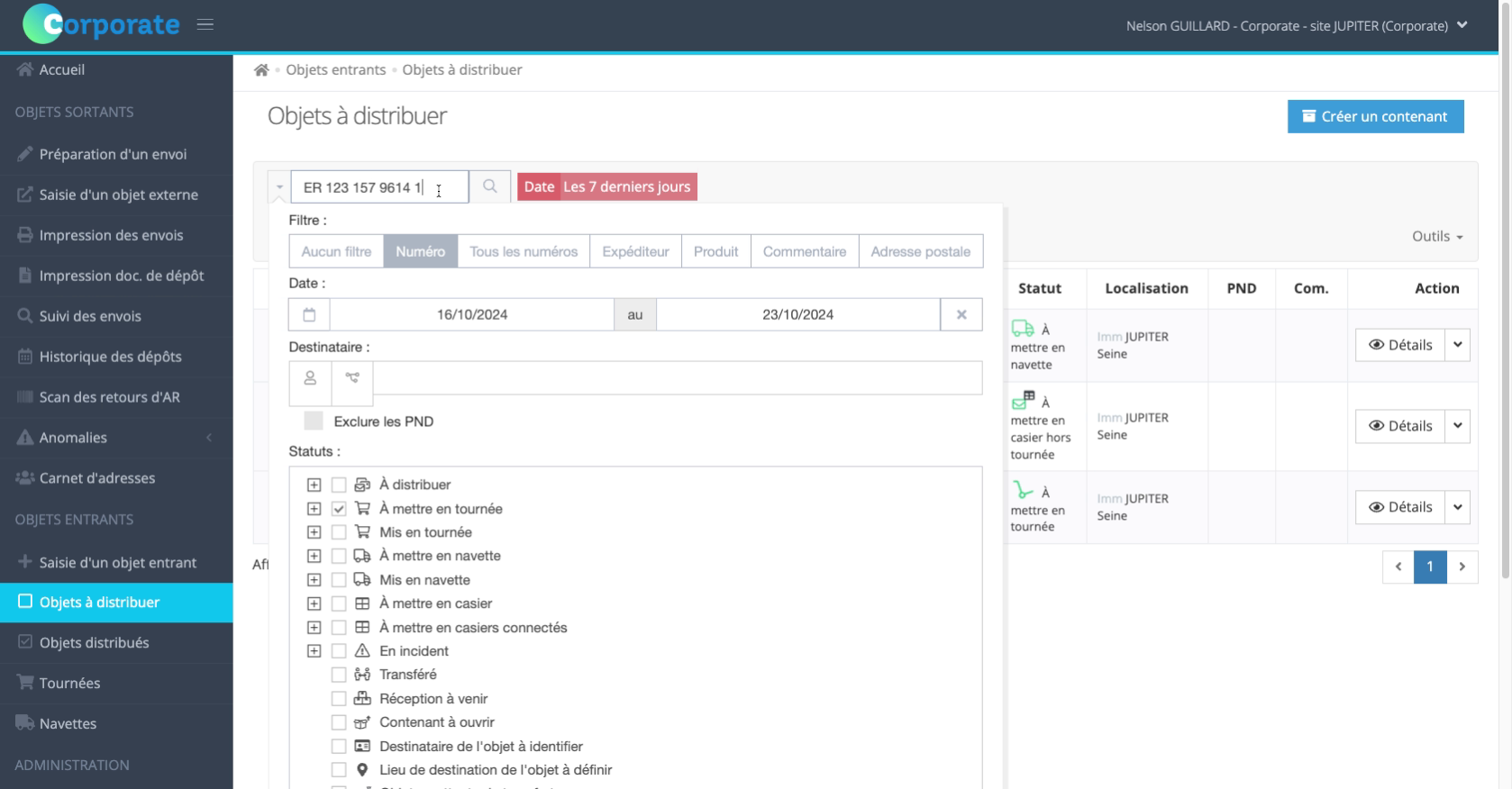Click the Contenant à ouvrir box icon
This screenshot has width=1512, height=789.
click(362, 722)
